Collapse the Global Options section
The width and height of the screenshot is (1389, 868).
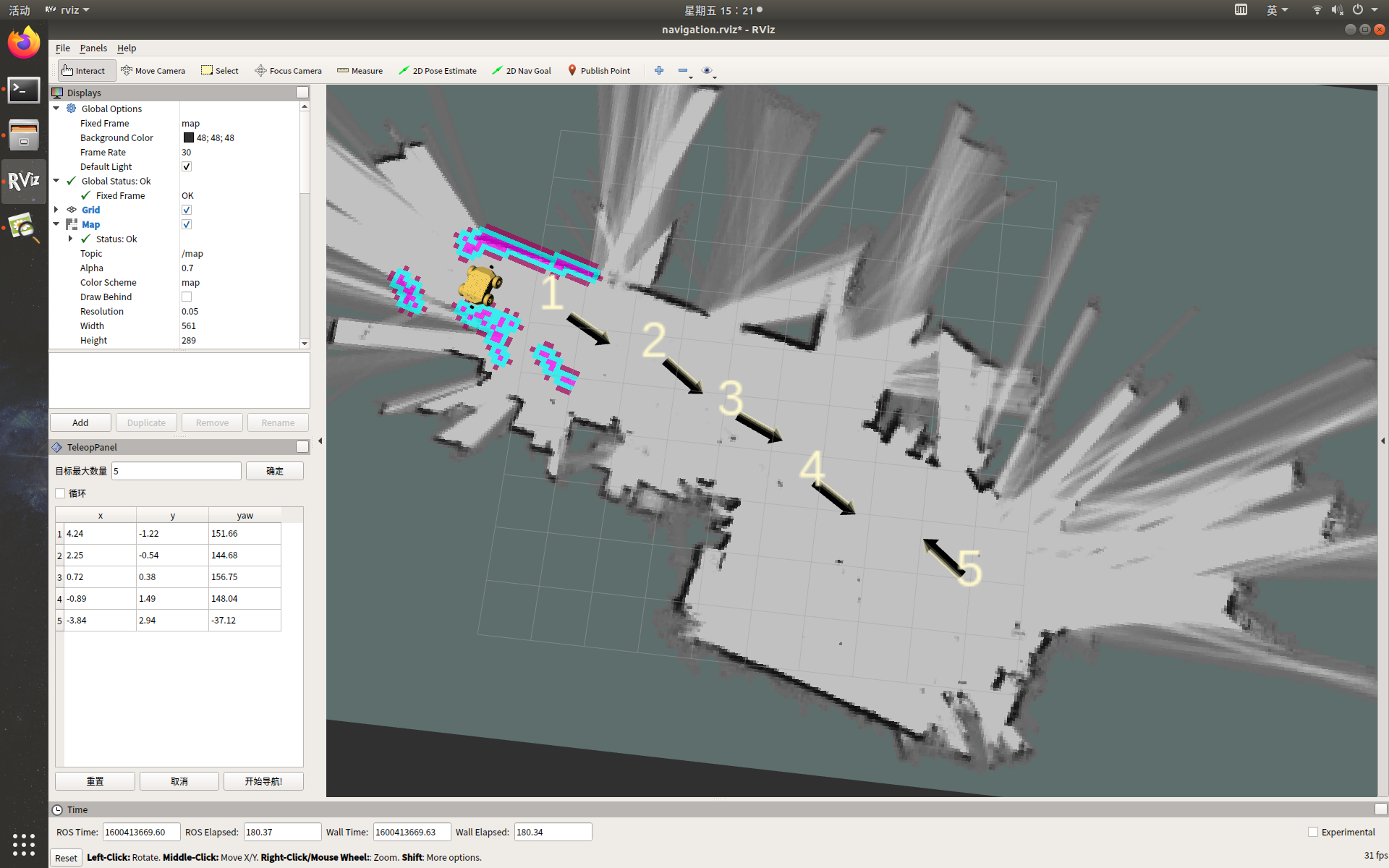point(56,109)
